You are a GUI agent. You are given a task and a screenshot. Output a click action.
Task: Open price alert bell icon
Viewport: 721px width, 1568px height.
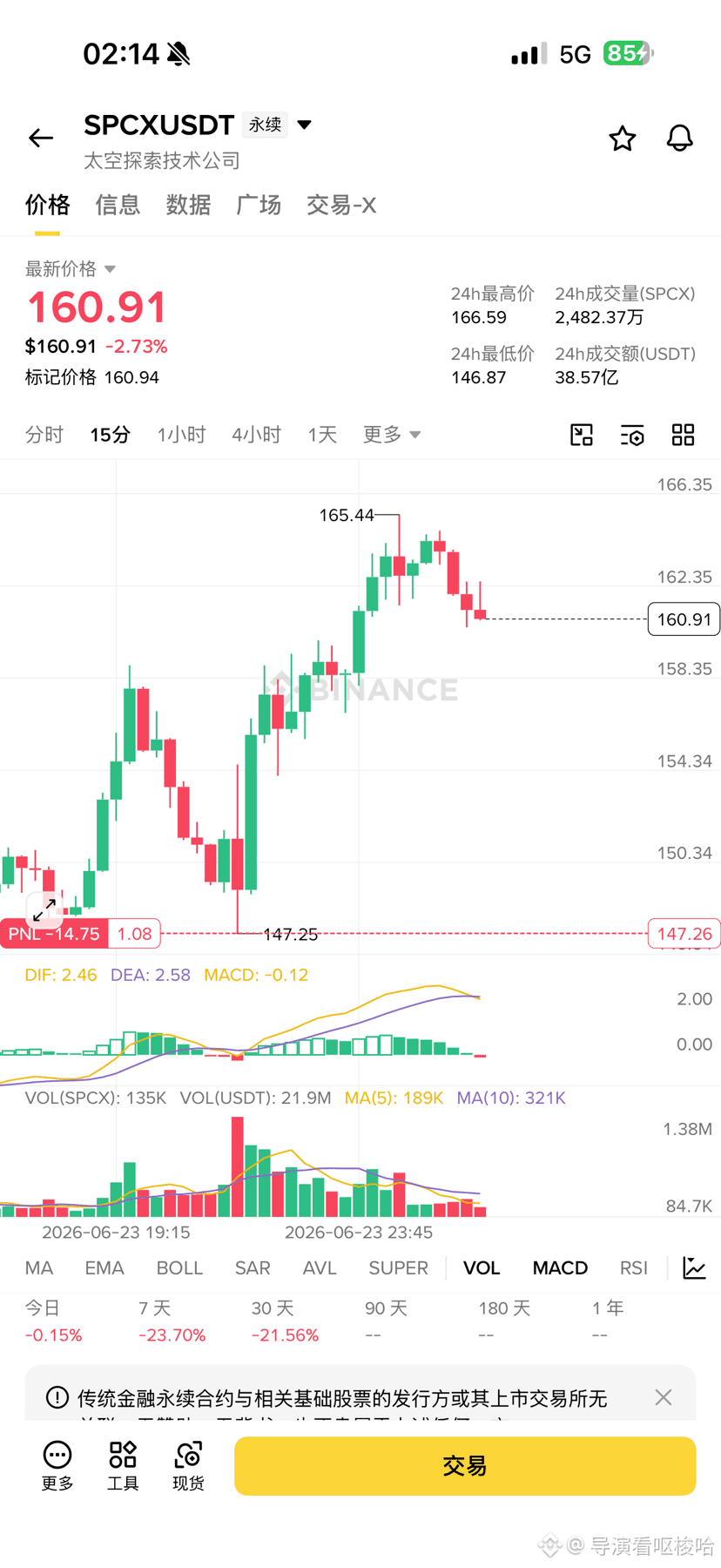tap(680, 138)
